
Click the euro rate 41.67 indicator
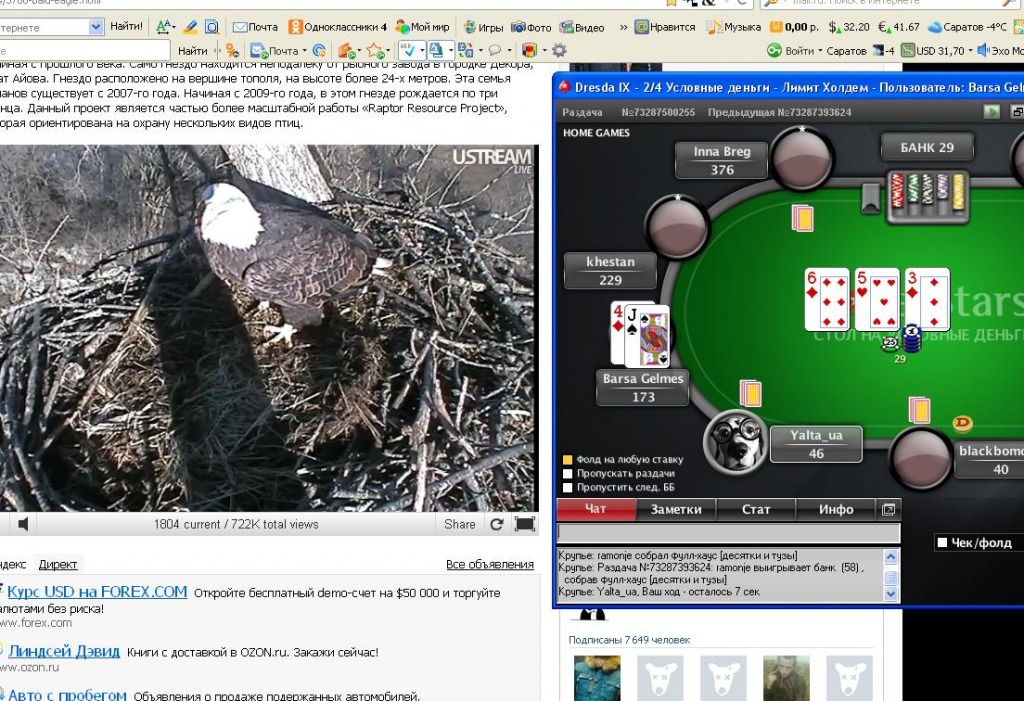pyautogui.click(x=899, y=27)
